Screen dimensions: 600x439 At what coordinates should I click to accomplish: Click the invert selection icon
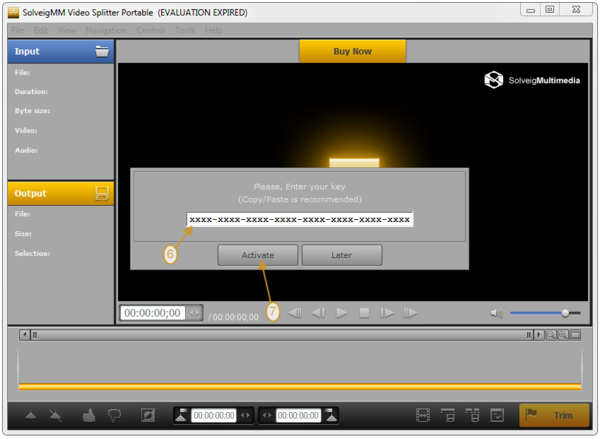[x=148, y=415]
